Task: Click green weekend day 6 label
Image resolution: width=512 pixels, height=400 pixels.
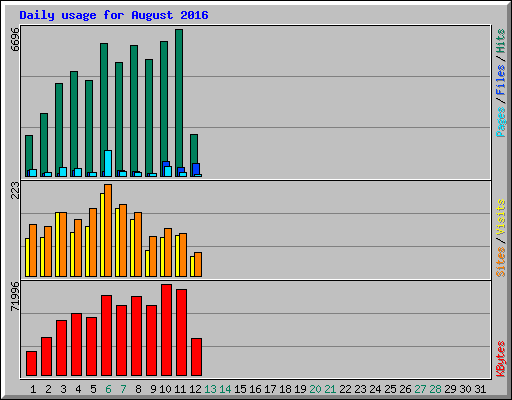Action: [108, 389]
